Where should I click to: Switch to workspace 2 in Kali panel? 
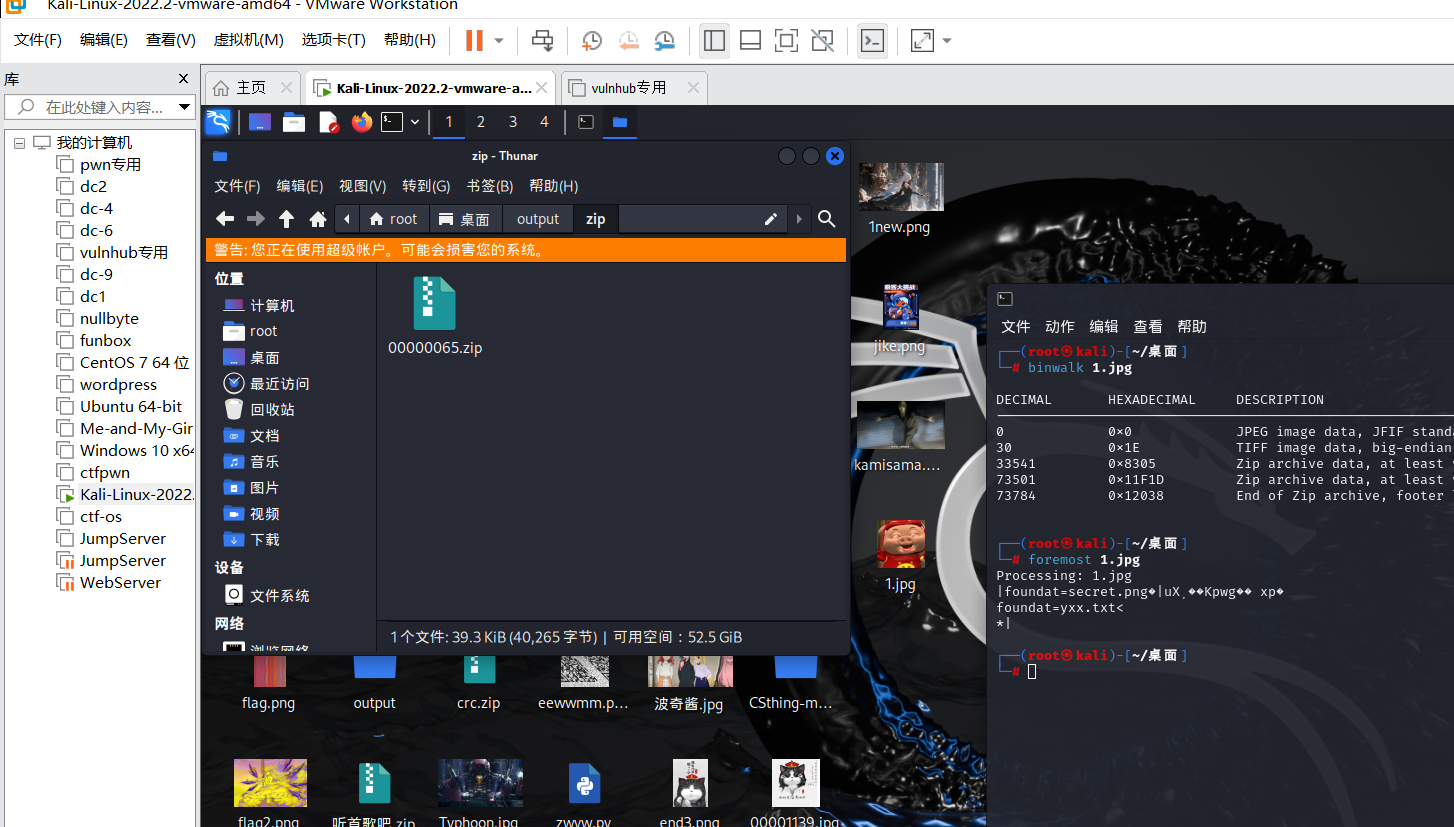click(x=481, y=122)
